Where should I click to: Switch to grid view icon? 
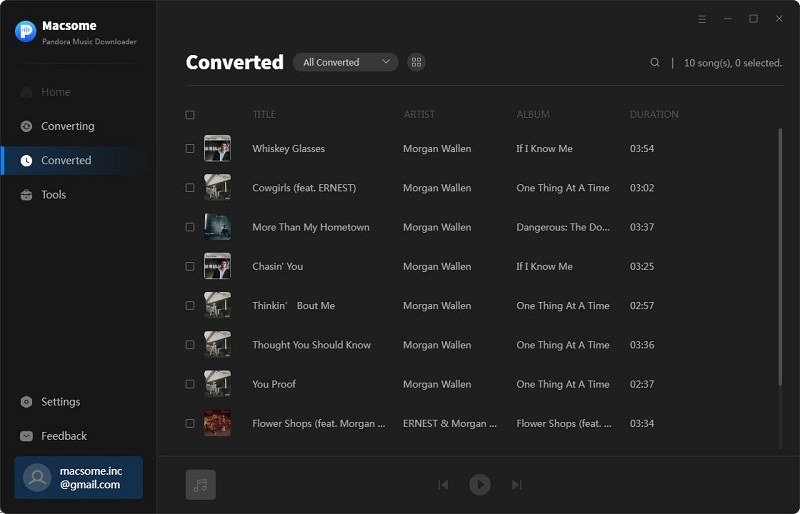click(x=416, y=62)
